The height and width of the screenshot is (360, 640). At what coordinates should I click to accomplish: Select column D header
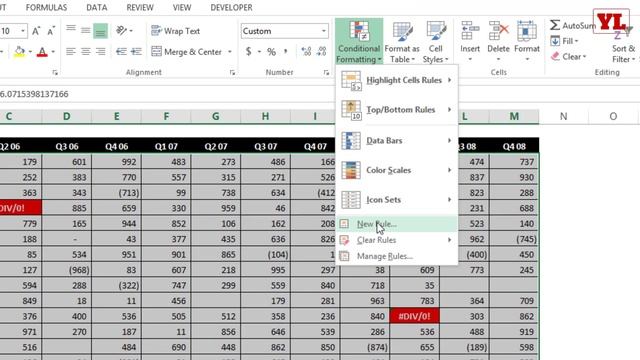pos(67,116)
